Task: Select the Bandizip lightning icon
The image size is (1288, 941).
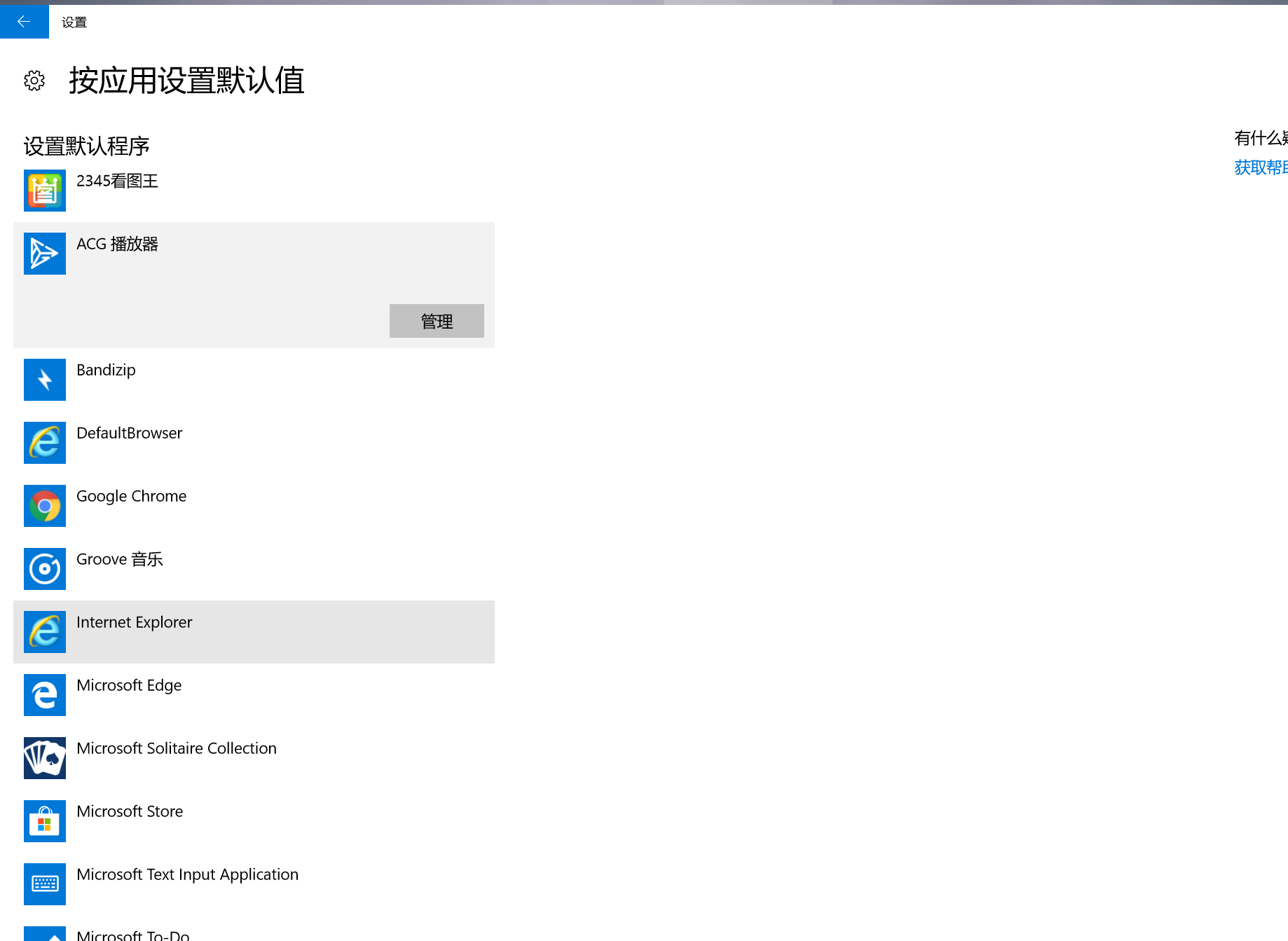Action: coord(45,380)
